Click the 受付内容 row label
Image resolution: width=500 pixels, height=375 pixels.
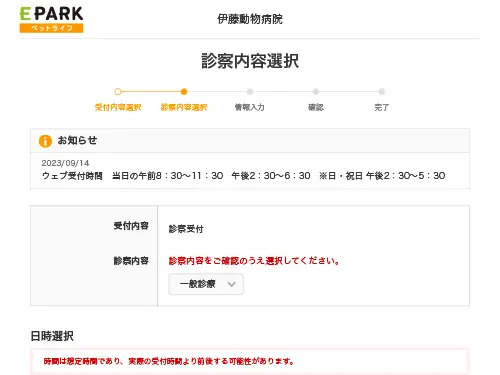click(131, 226)
